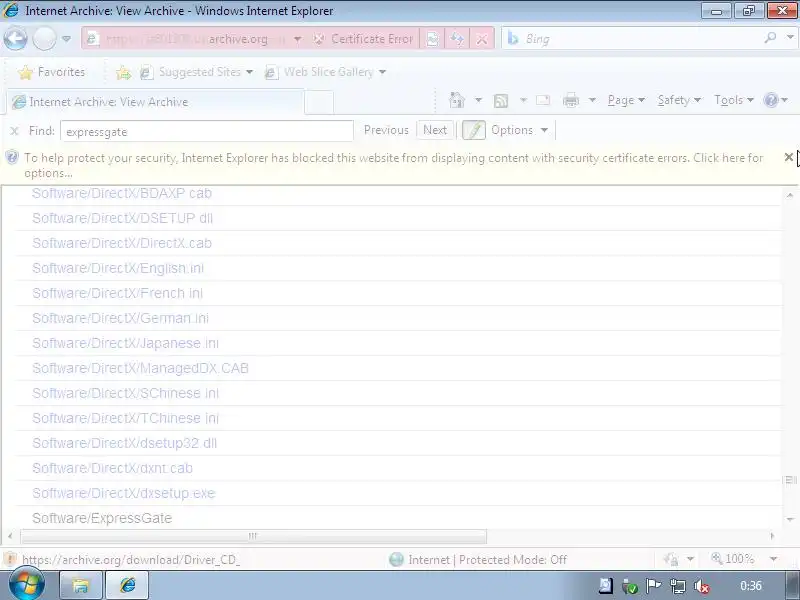This screenshot has width=800, height=600.
Task: Open Software/DirectX/ManagedDX.CAB link
Action: (x=140, y=368)
